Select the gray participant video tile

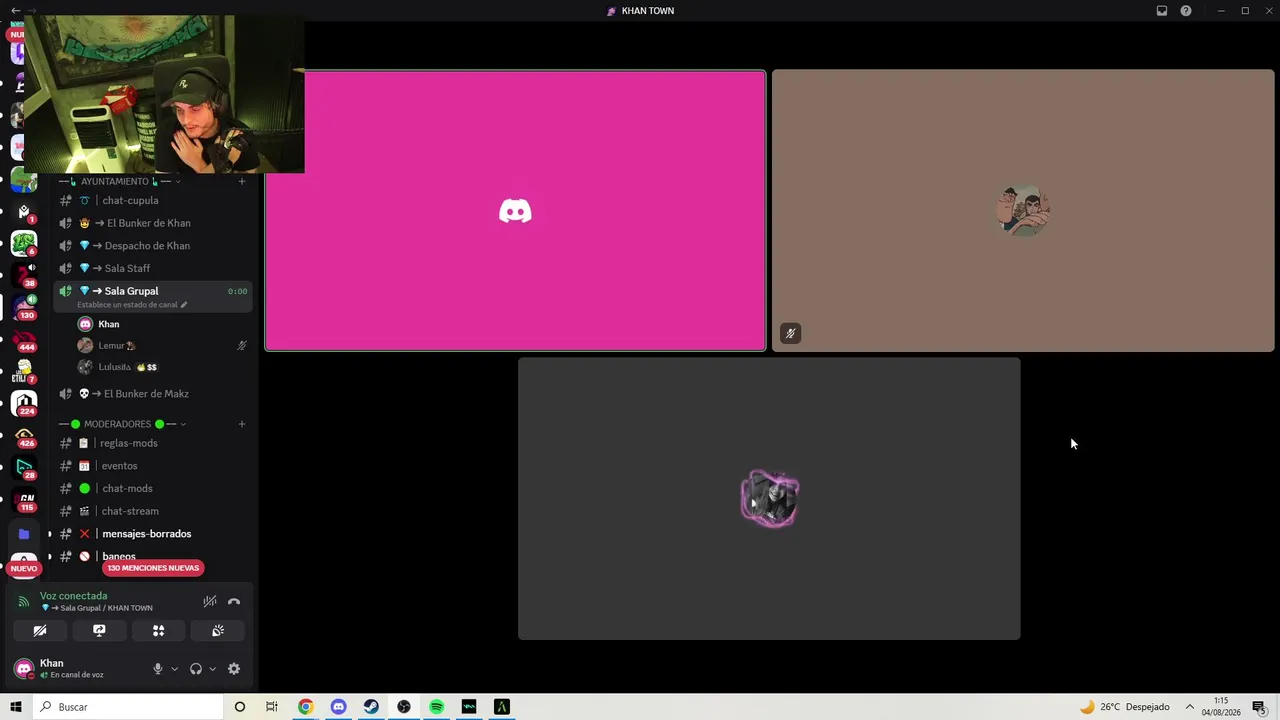point(769,498)
